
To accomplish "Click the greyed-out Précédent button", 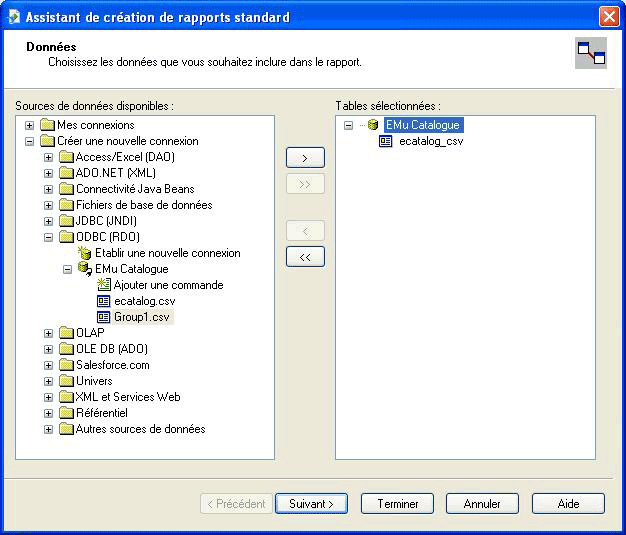I will coord(236,504).
